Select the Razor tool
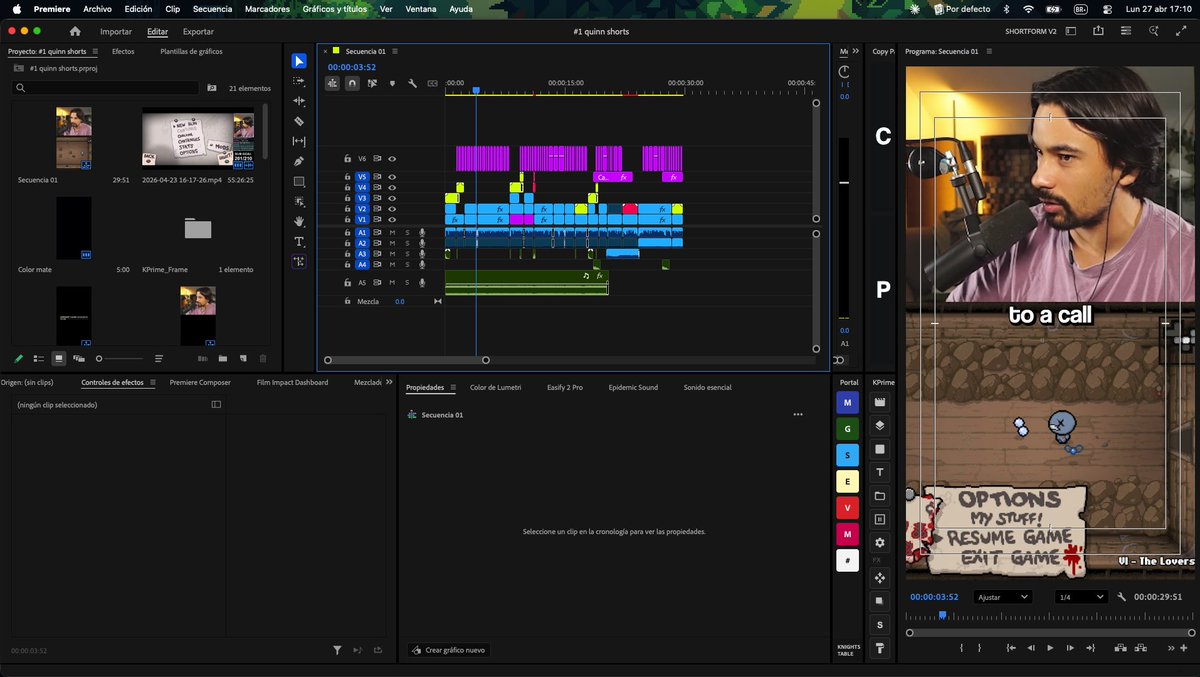The width and height of the screenshot is (1200, 677). [299, 121]
